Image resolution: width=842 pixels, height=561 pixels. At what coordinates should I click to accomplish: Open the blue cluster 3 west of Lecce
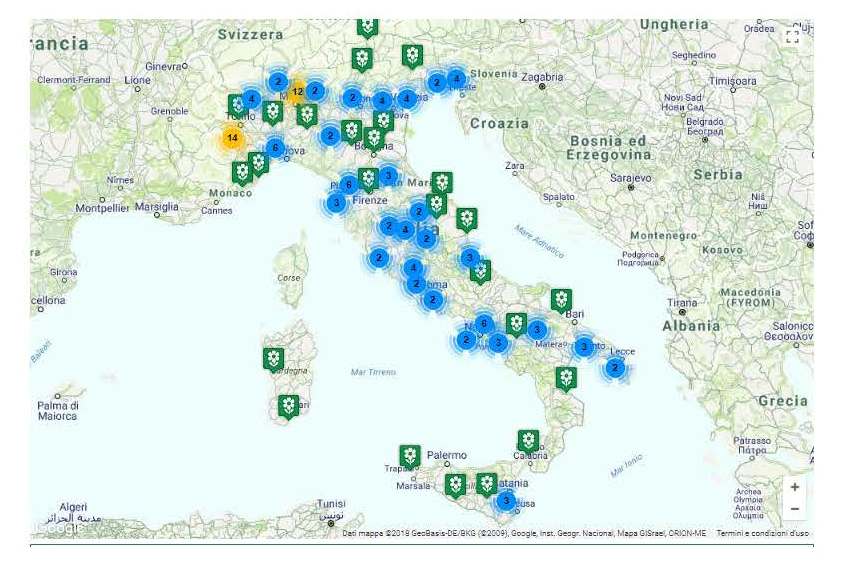point(583,346)
